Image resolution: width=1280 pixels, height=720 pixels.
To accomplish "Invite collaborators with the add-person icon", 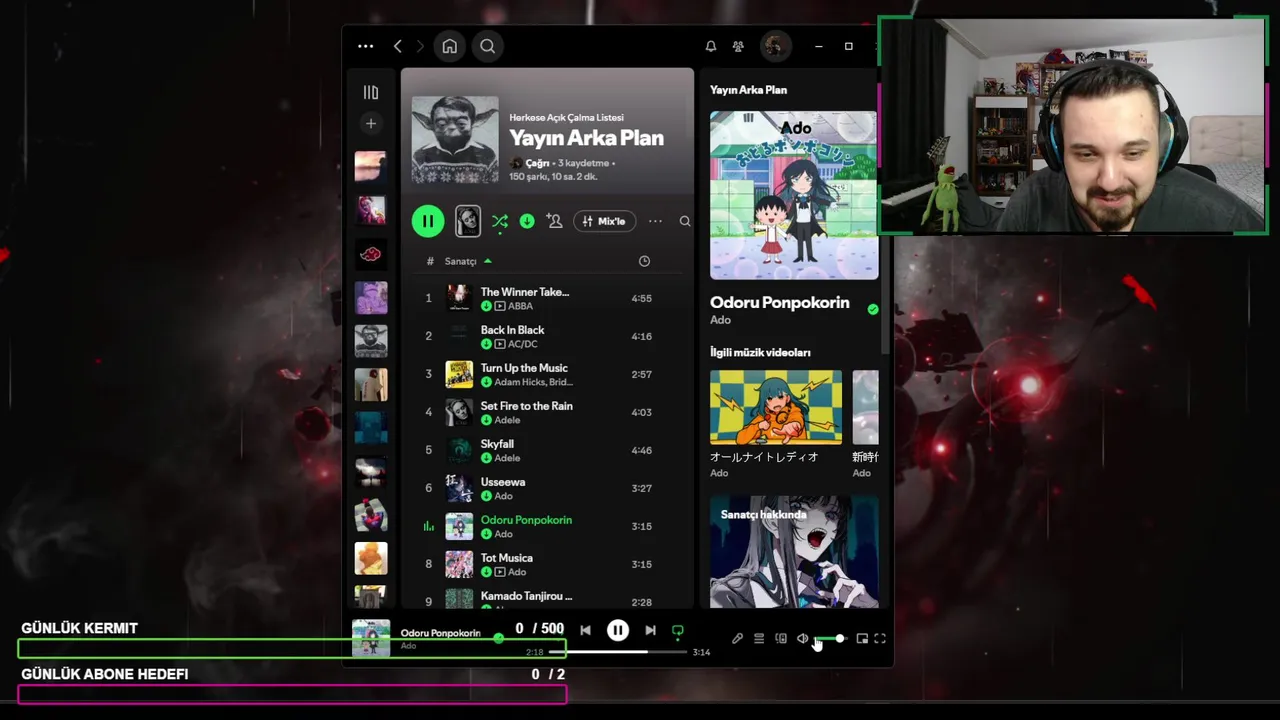I will click(554, 221).
